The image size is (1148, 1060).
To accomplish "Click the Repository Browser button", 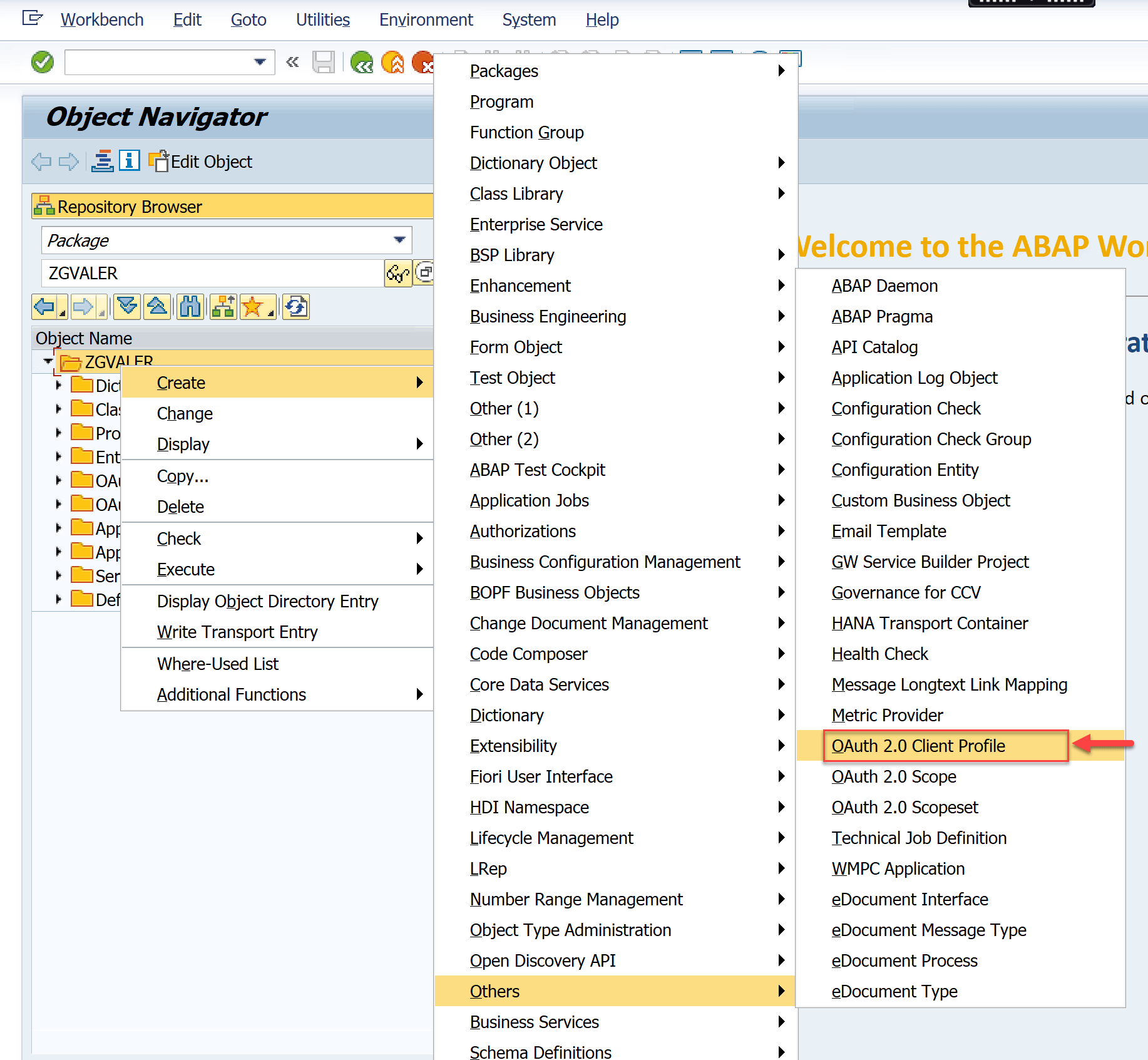I will point(129,207).
